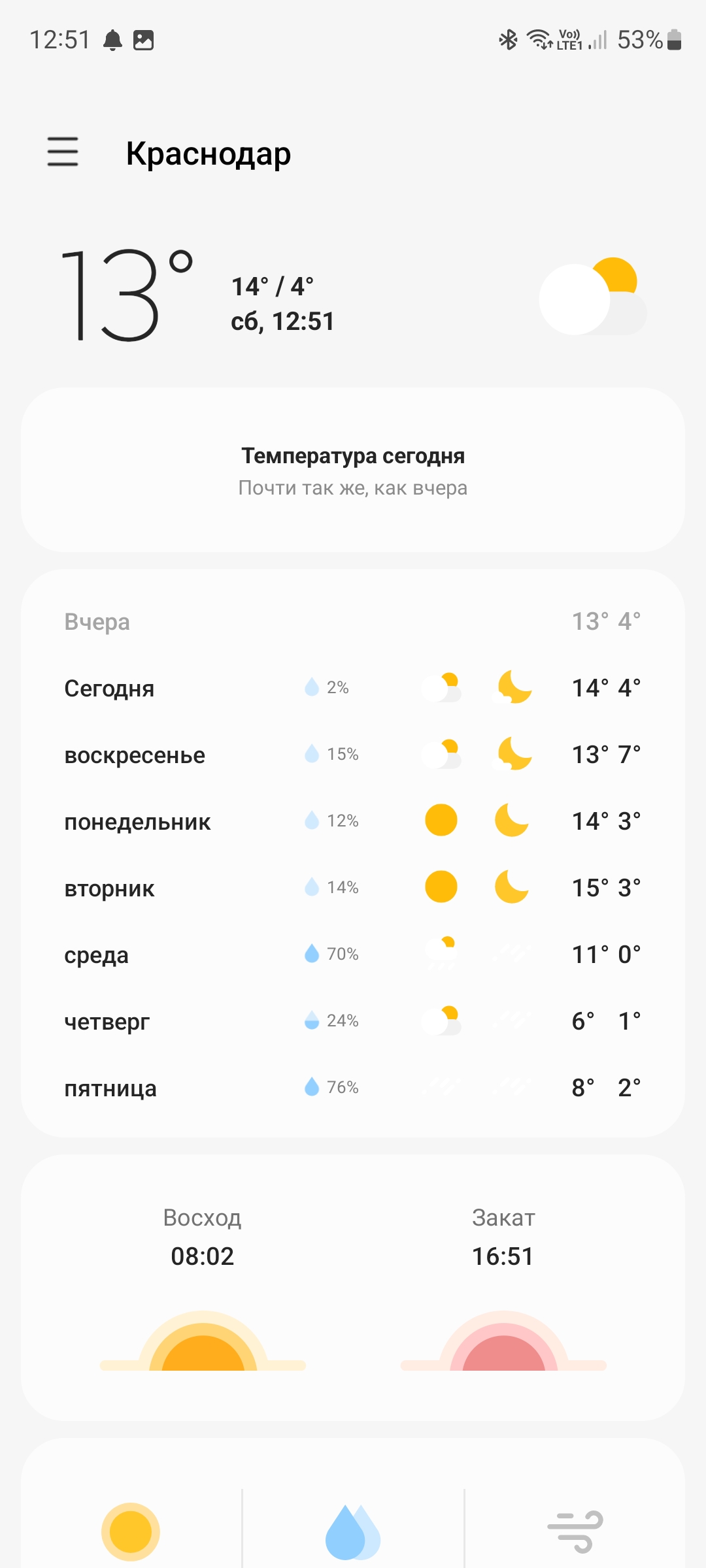706x1568 pixels.
Task: Tap Tuesday's crescent moon night icon
Action: (x=512, y=887)
